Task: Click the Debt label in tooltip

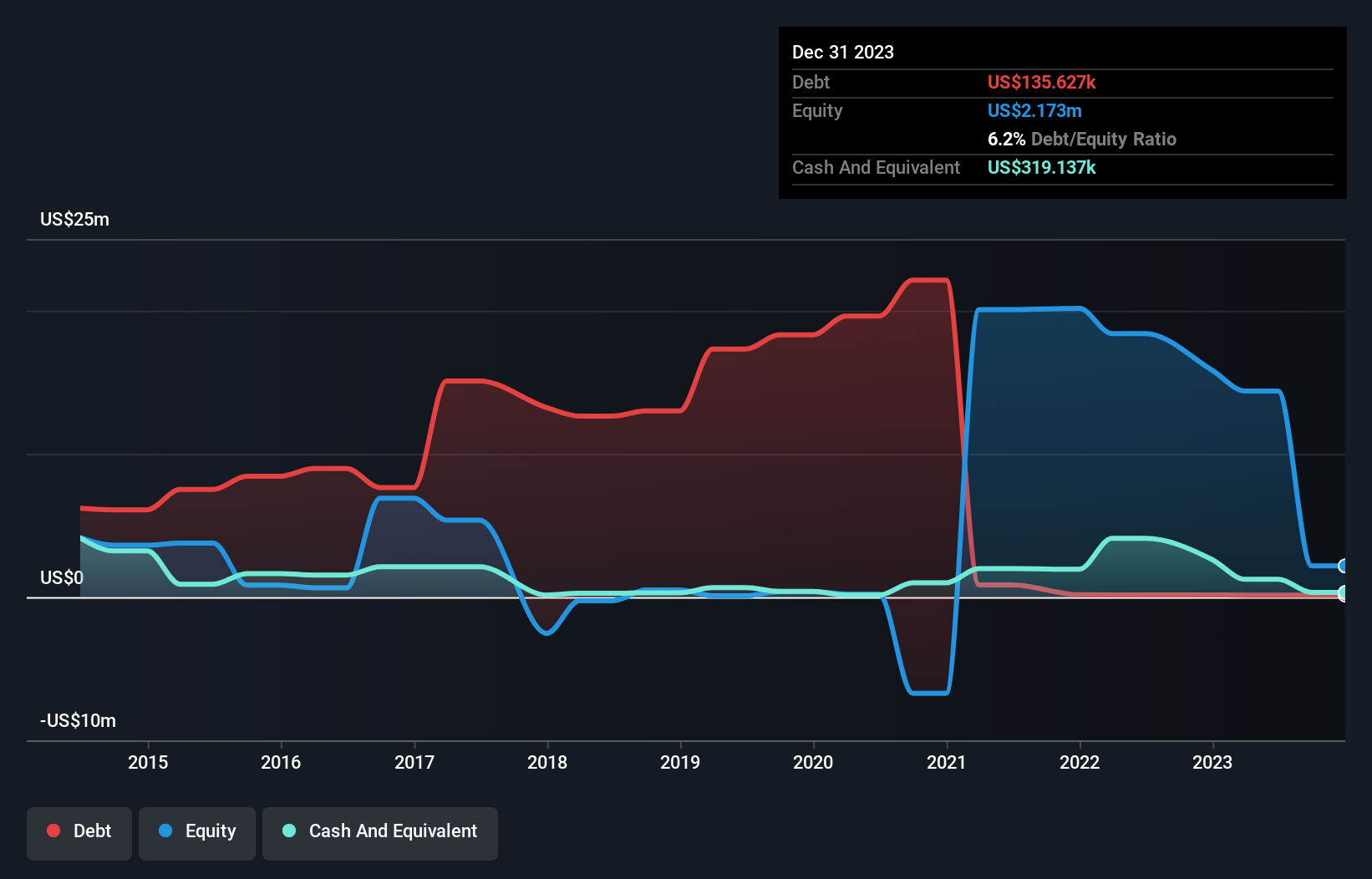Action: click(x=810, y=82)
